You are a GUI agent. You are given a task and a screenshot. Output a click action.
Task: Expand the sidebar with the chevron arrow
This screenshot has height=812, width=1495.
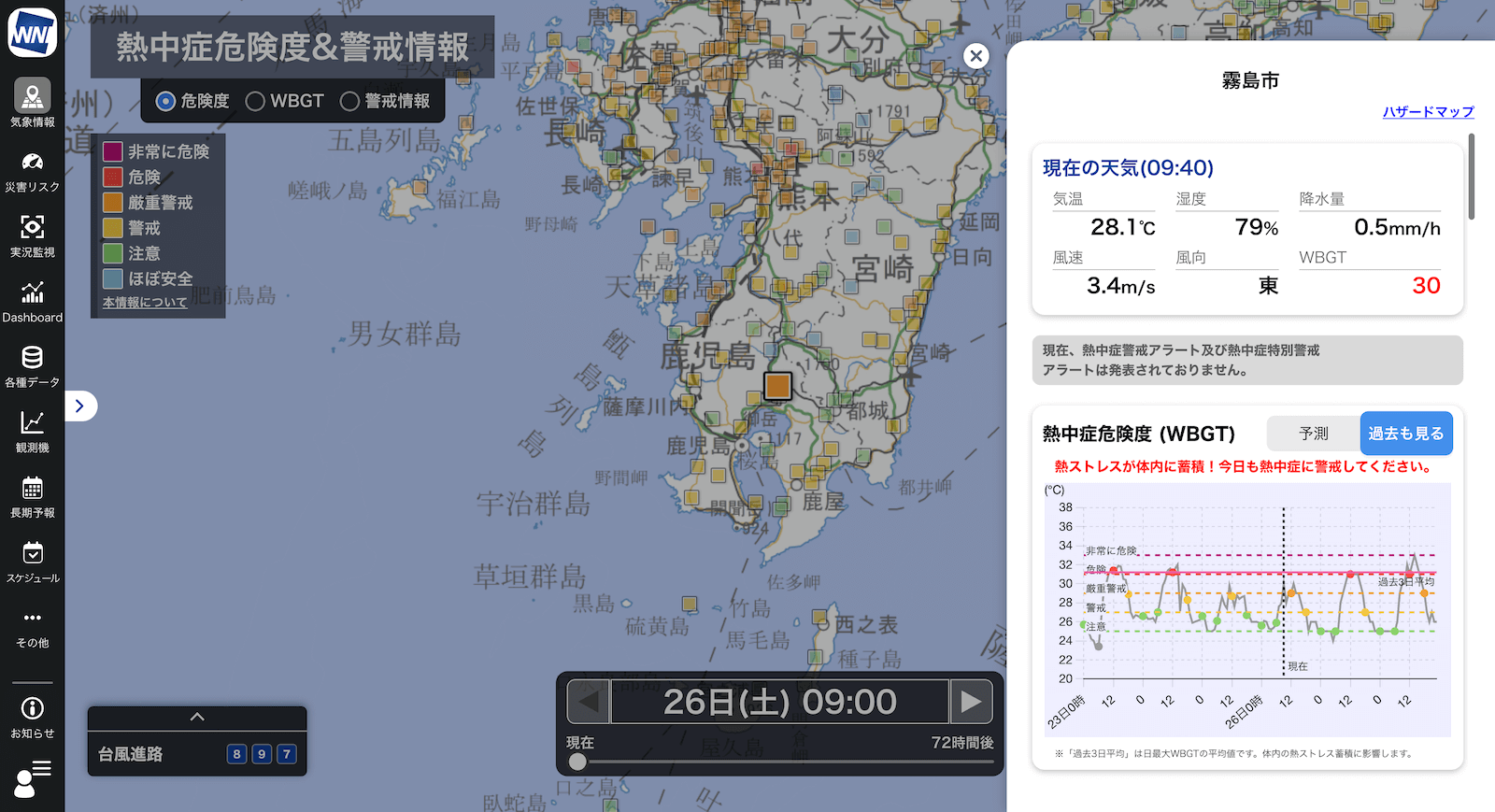pos(80,406)
